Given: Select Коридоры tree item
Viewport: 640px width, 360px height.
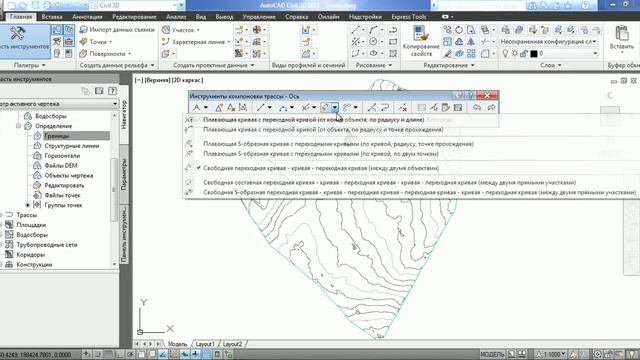Looking at the screenshot, I should pyautogui.click(x=31, y=254).
